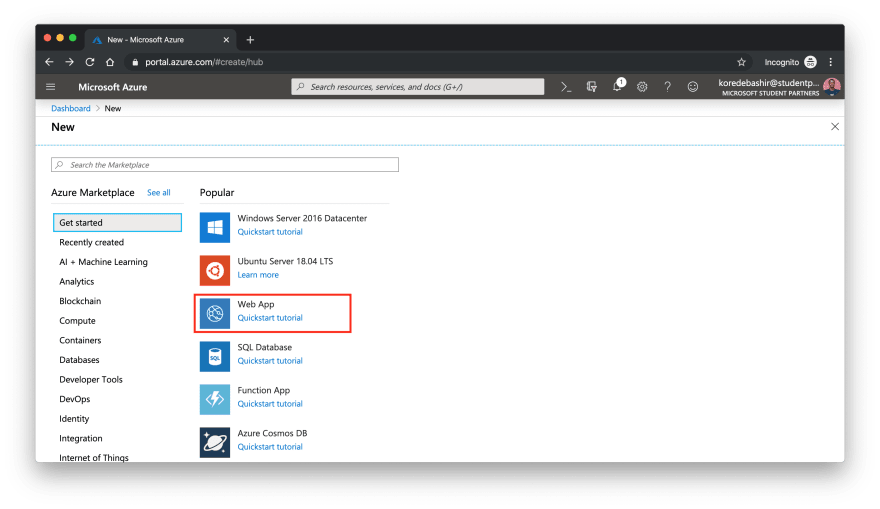Screen dimensions: 880x509
Task: Open the Chrome three-dot menu
Action: (831, 62)
